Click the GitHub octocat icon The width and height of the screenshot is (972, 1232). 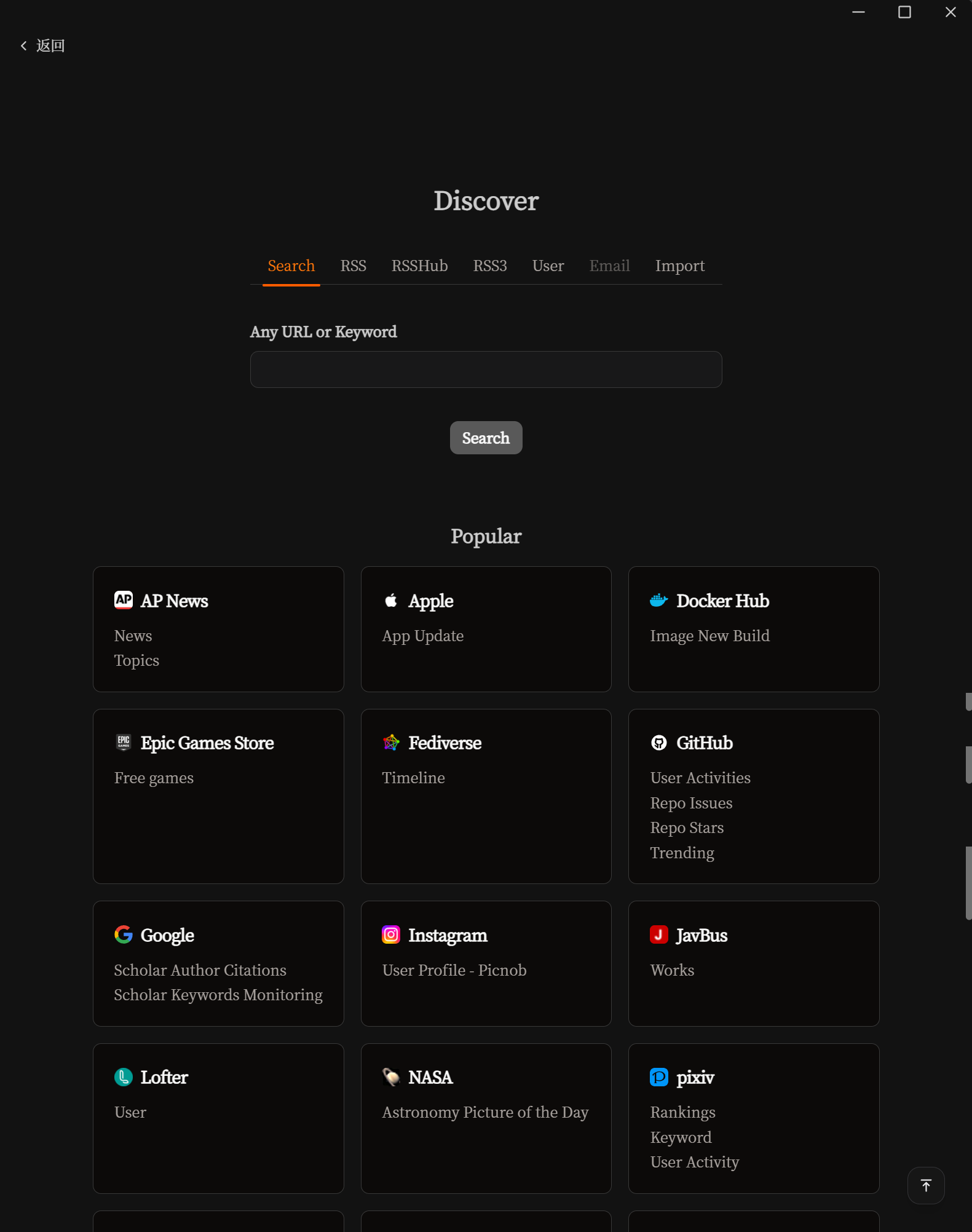[x=659, y=743]
